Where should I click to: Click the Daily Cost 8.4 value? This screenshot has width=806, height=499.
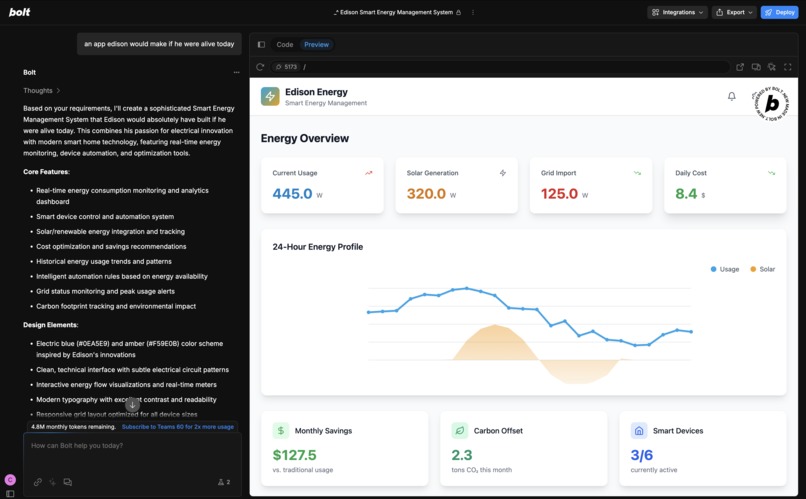tap(686, 194)
